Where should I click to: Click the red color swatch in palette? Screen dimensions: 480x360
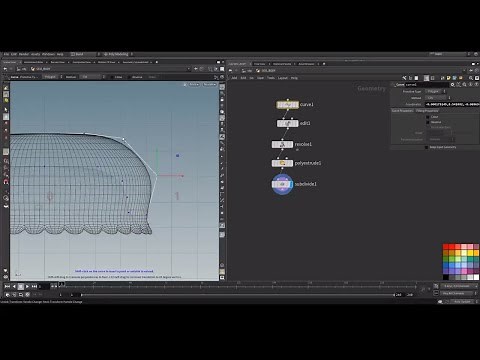coord(446,247)
